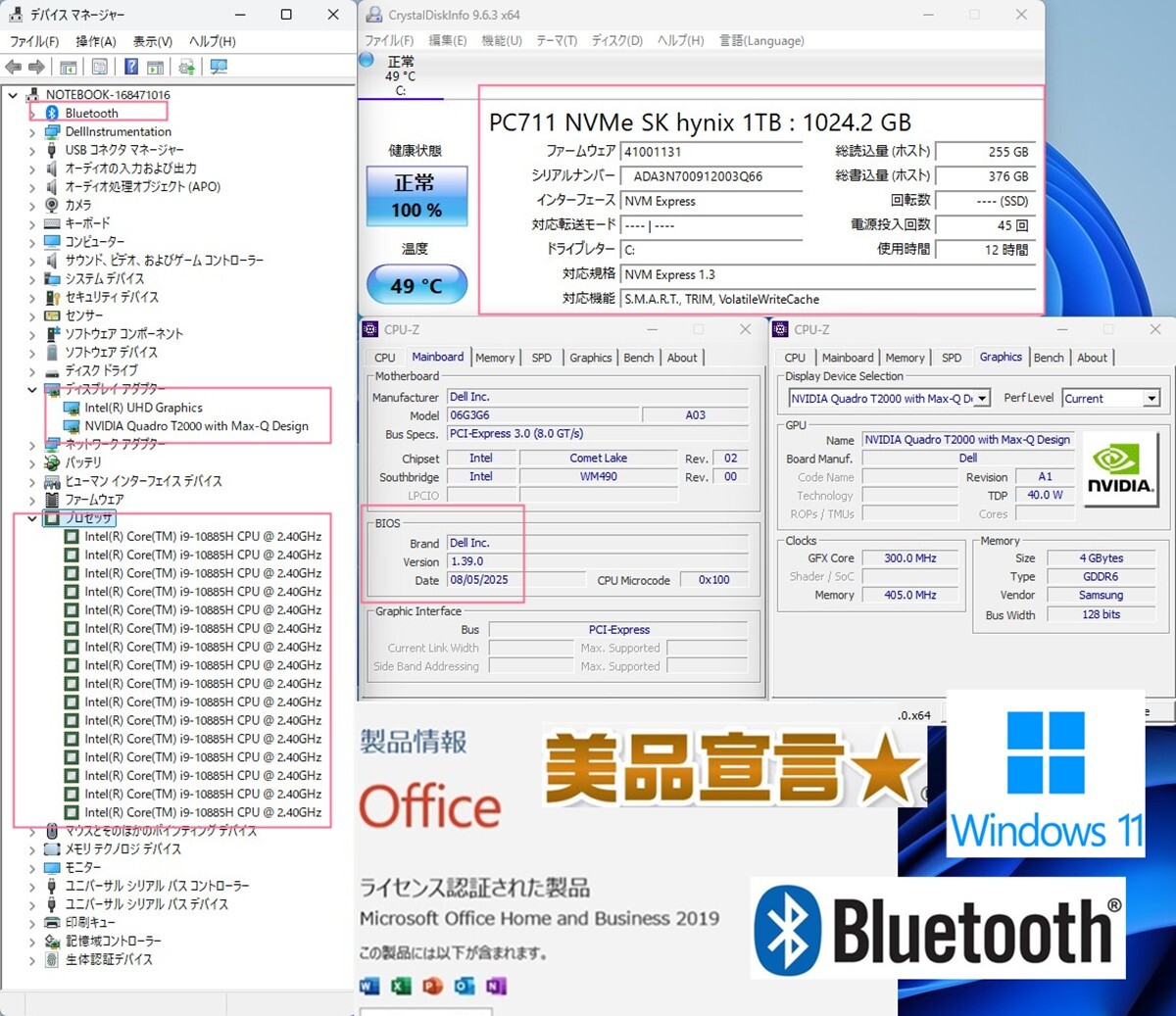Click the Bluetooth icon in device tree
The height and width of the screenshot is (1016, 1176).
52,114
